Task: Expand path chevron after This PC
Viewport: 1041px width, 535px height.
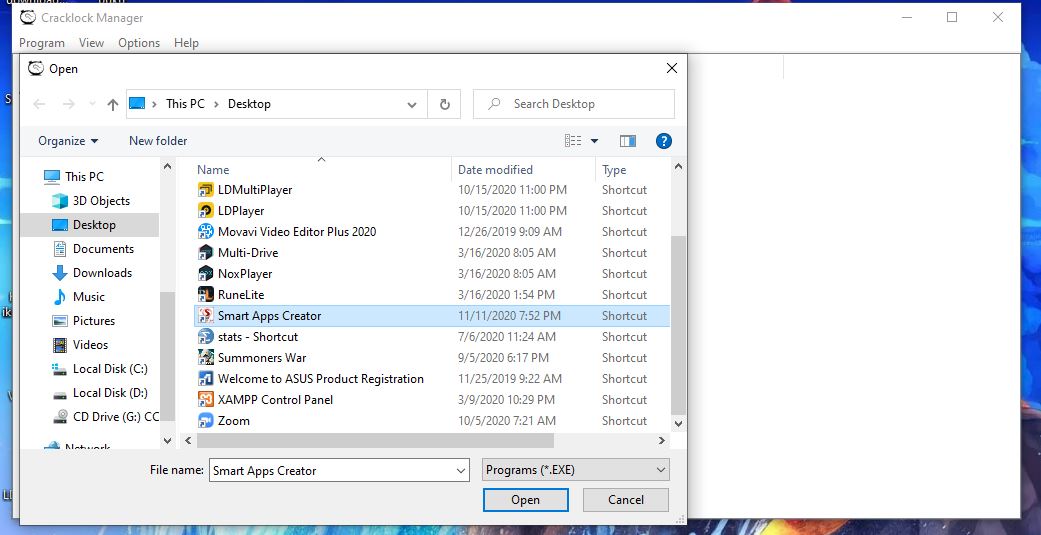Action: [216, 104]
